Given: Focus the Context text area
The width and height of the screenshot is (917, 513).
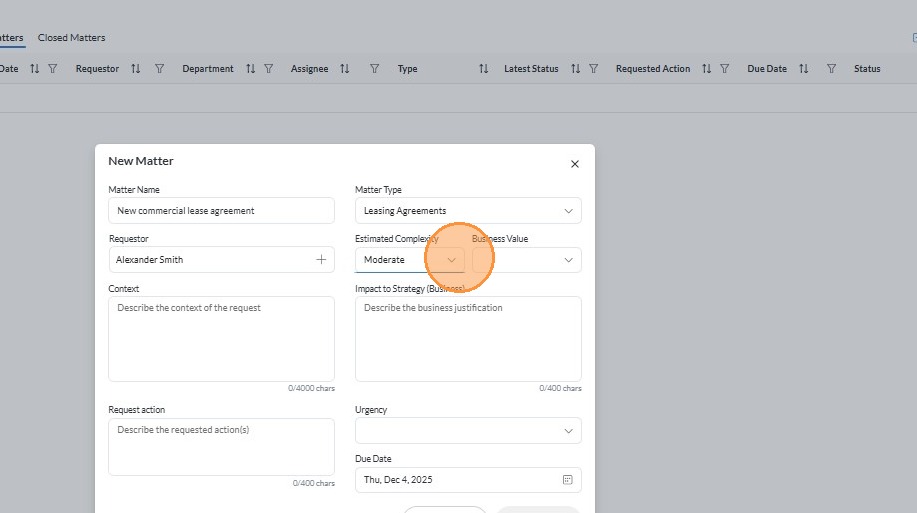Looking at the screenshot, I should tap(221, 338).
